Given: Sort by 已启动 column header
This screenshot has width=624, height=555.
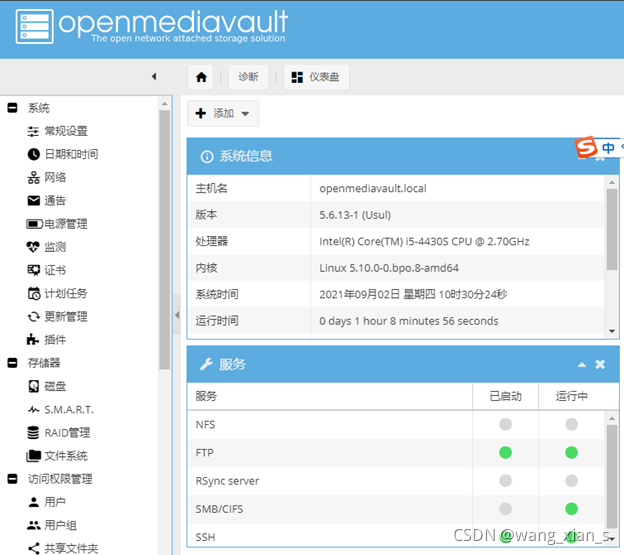Looking at the screenshot, I should point(505,396).
